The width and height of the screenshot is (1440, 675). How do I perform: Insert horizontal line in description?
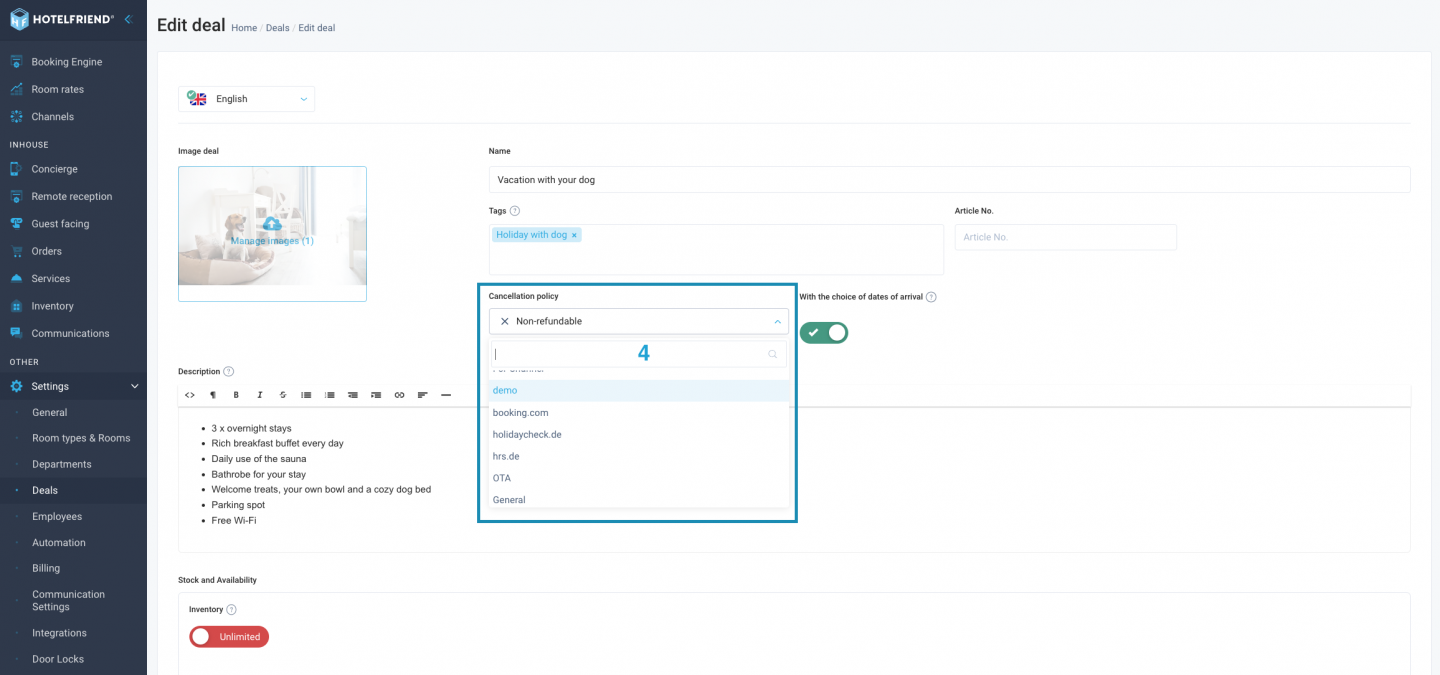pyautogui.click(x=446, y=395)
